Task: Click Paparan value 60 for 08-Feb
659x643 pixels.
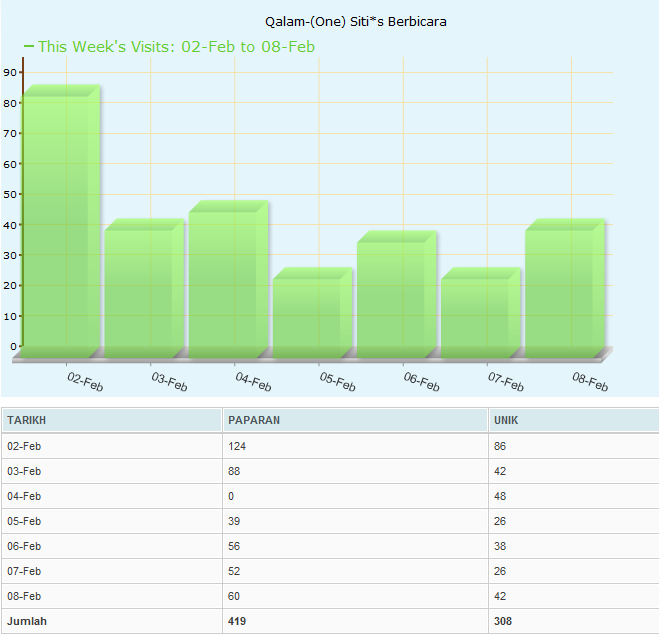Action: (234, 596)
